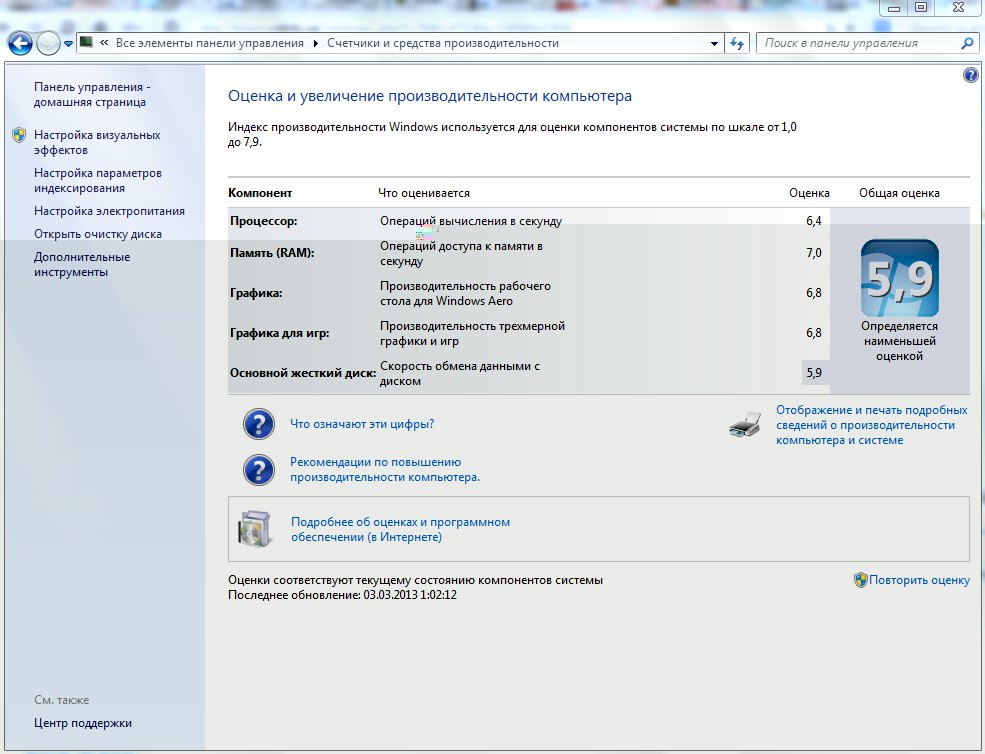985x754 pixels.
Task: Click the software box icon beside 'Подробнее об оценках'
Action: 254,529
